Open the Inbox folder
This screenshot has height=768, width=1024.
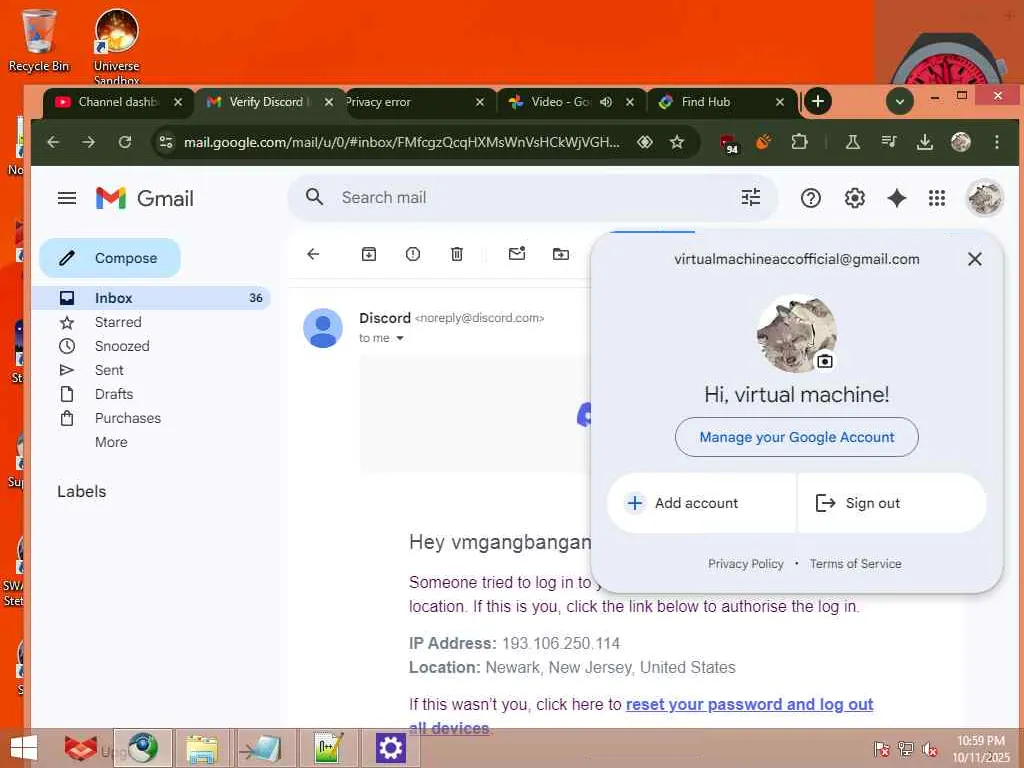tap(152, 298)
